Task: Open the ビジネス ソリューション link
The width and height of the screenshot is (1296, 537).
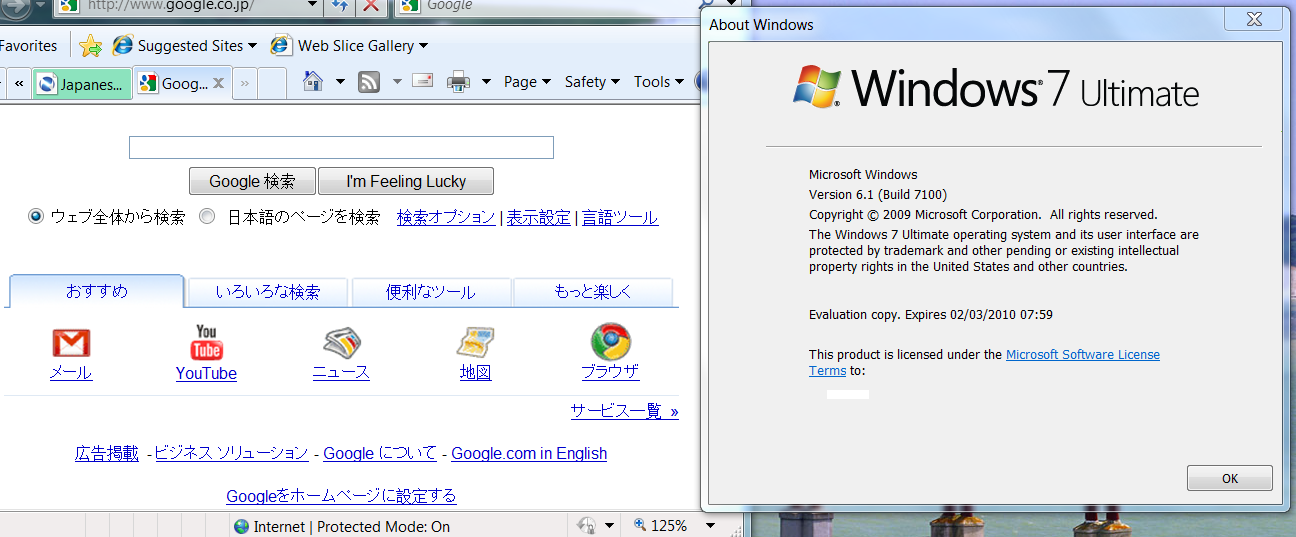Action: coord(232,453)
